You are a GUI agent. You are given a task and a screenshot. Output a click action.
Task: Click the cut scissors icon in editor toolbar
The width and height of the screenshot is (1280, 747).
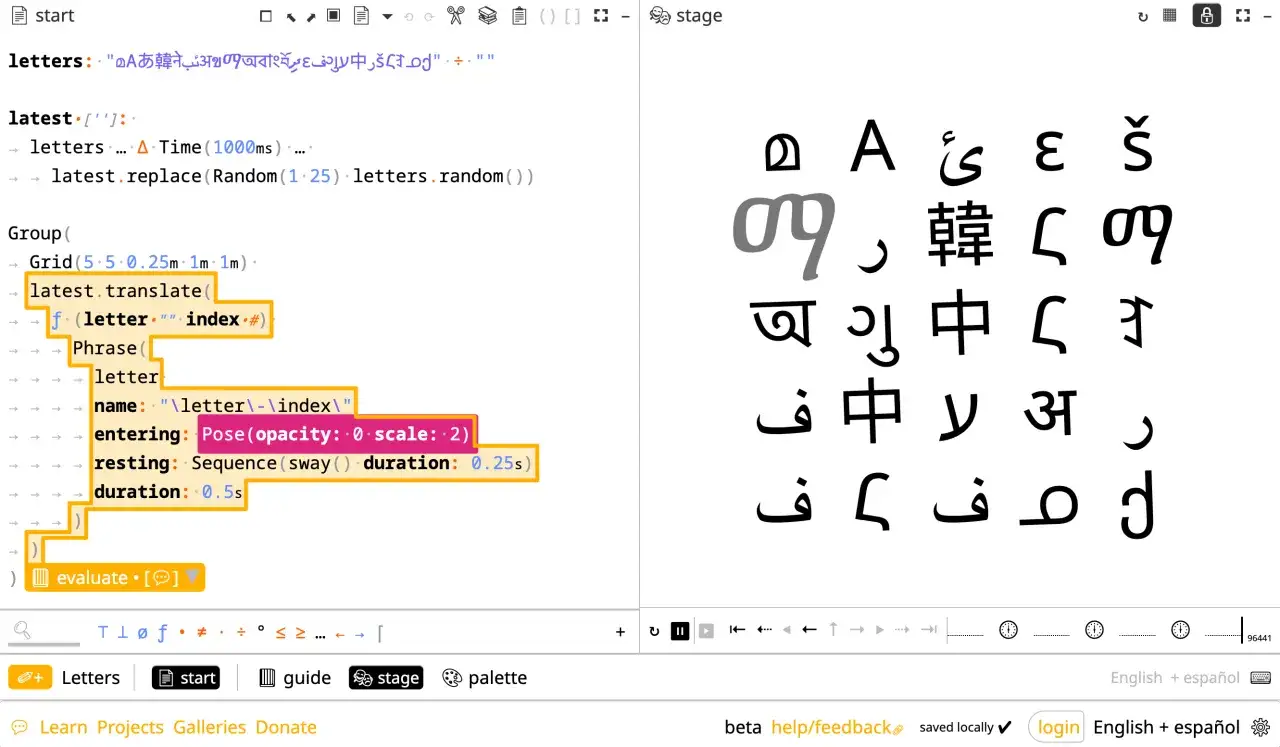pos(456,16)
